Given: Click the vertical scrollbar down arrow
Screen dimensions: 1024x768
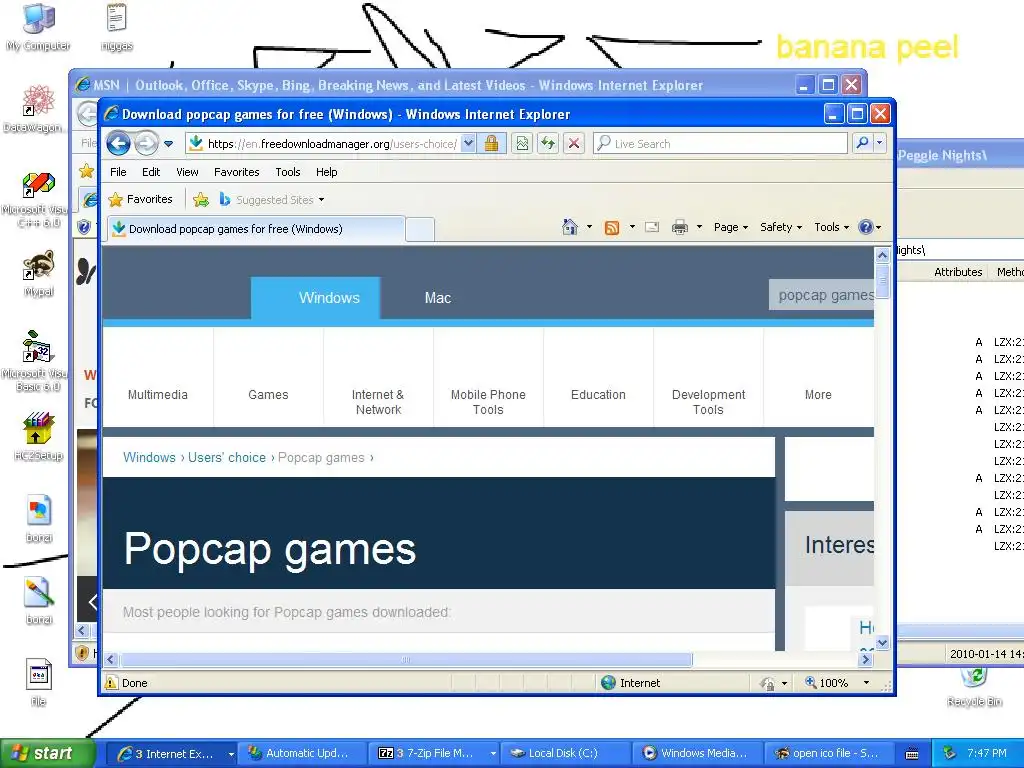Looking at the screenshot, I should 882,643.
